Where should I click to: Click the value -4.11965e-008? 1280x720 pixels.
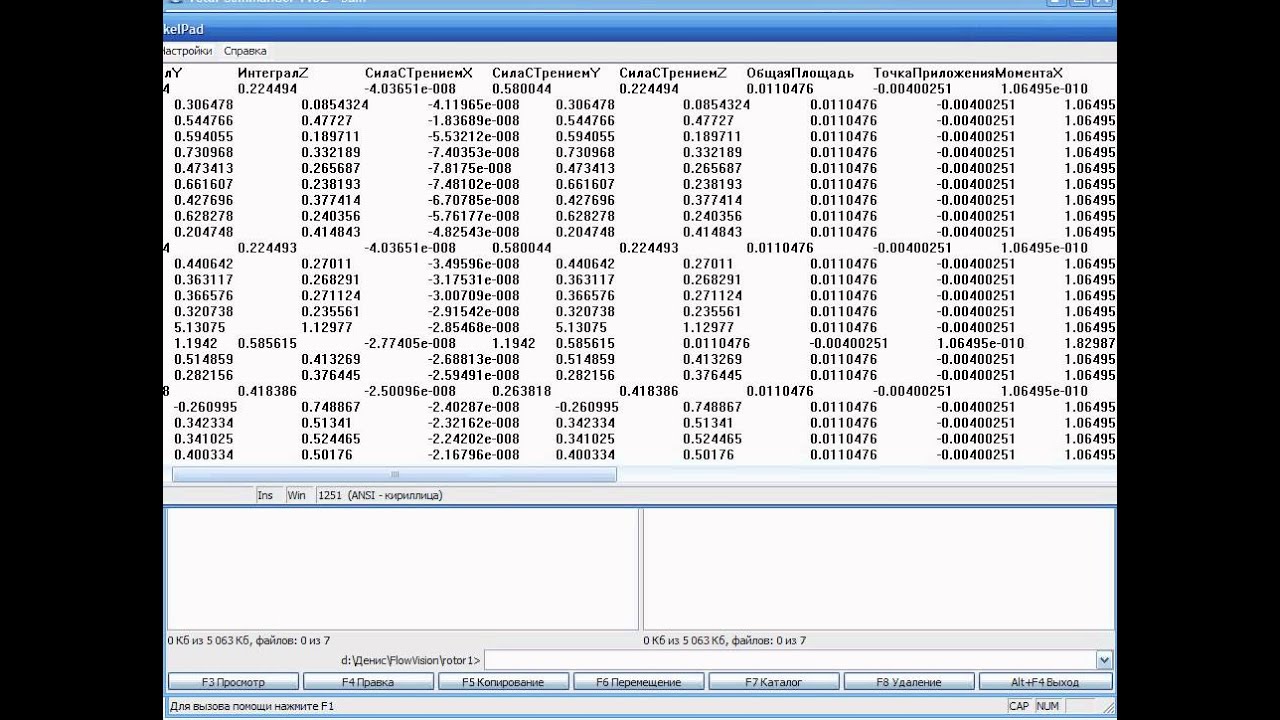(x=474, y=105)
